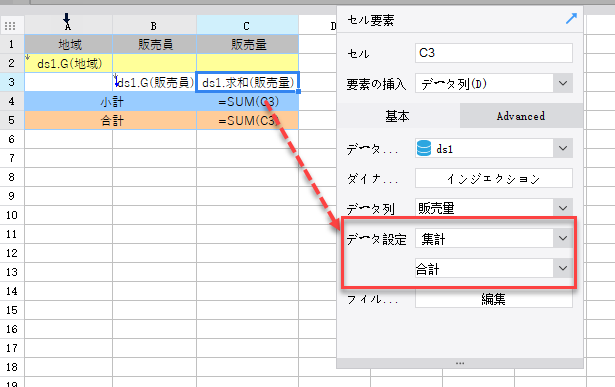Image resolution: width=615 pixels, height=387 pixels.
Task: Select row 3 header
Action: [x=12, y=82]
